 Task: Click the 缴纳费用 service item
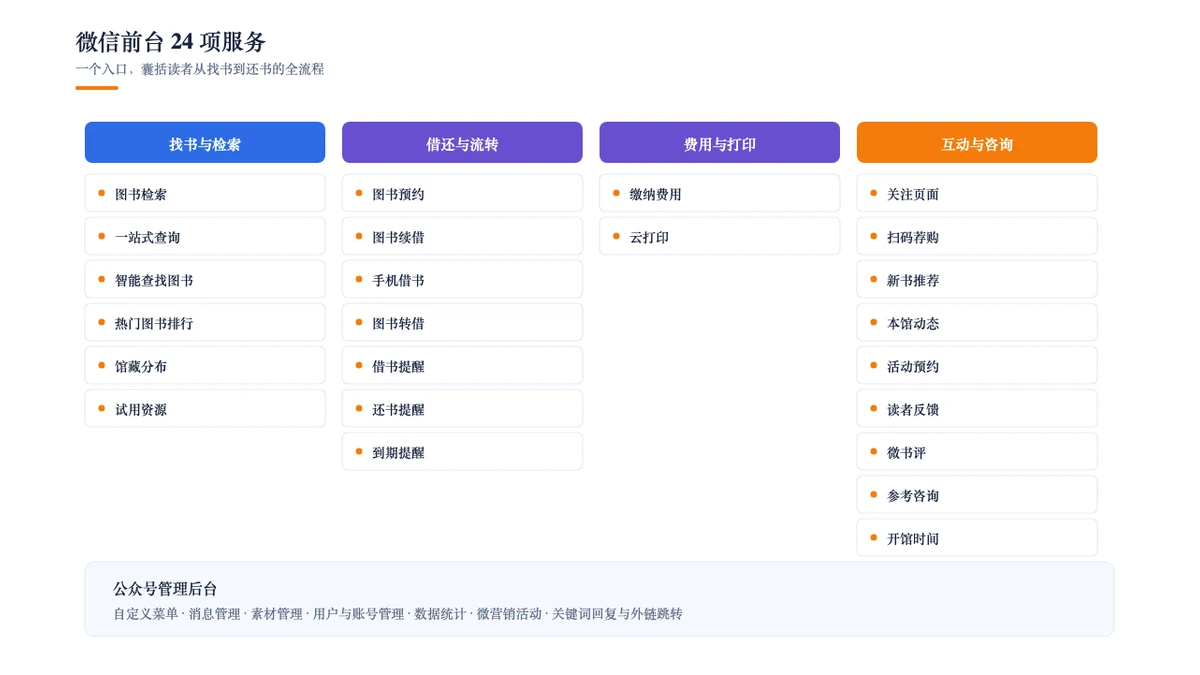[x=719, y=194]
